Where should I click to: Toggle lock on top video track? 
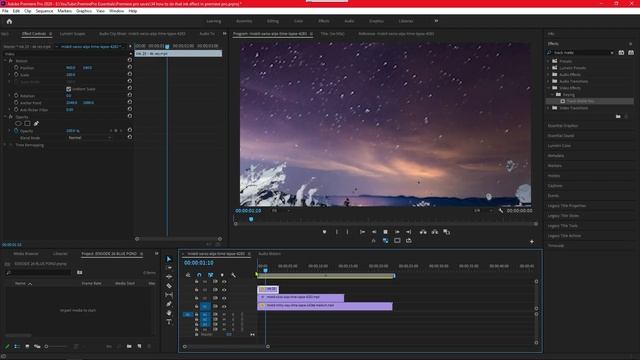pyautogui.click(x=197, y=282)
